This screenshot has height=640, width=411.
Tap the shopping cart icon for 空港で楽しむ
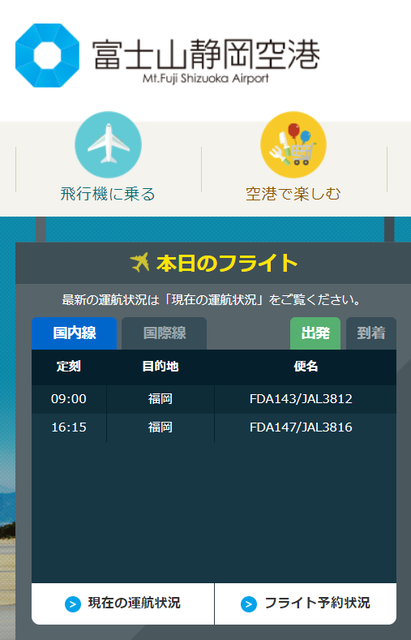pos(293,144)
